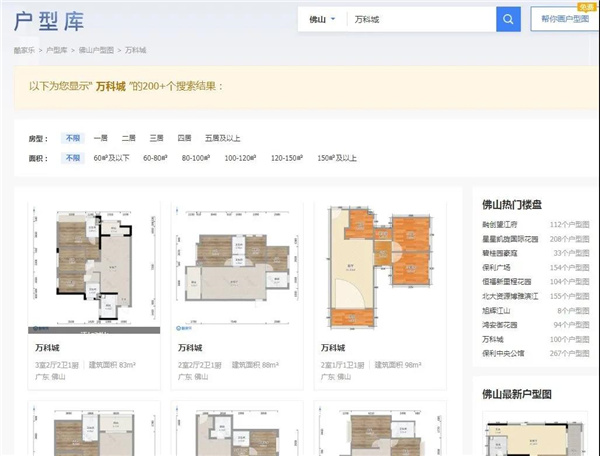600x456 pixels.
Task: Filter area by 80-100㎡
Action: tap(196, 158)
